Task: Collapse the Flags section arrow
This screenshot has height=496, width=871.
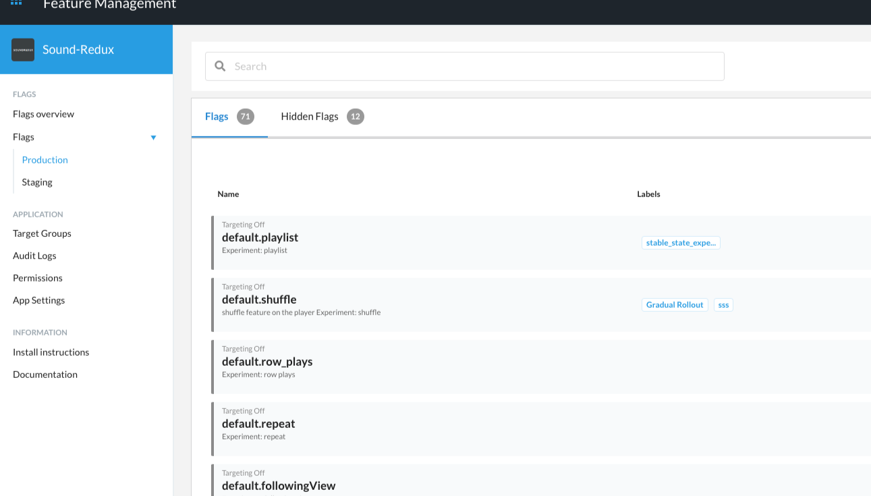Action: (153, 138)
